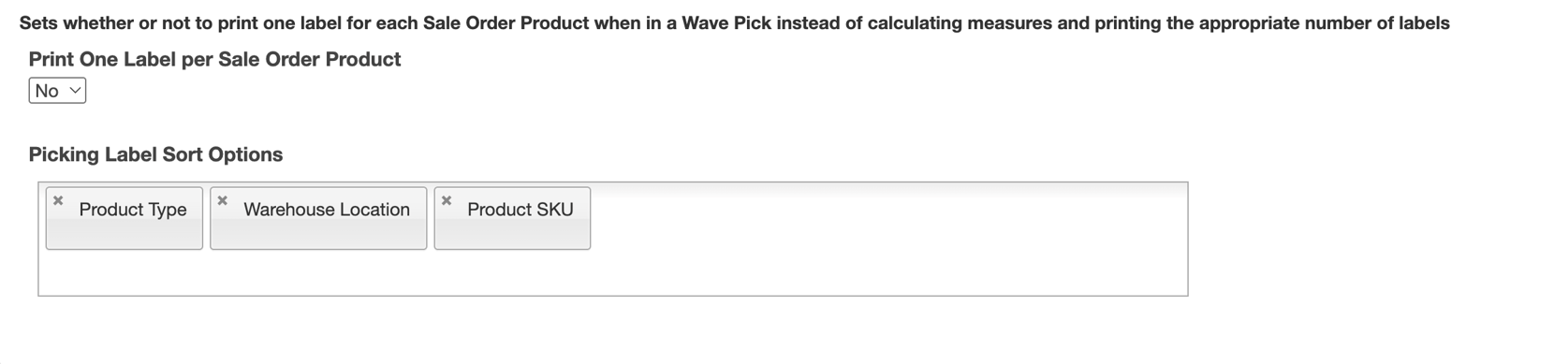Click blank space below the sort tags
1568x364 pixels.
click(x=613, y=272)
